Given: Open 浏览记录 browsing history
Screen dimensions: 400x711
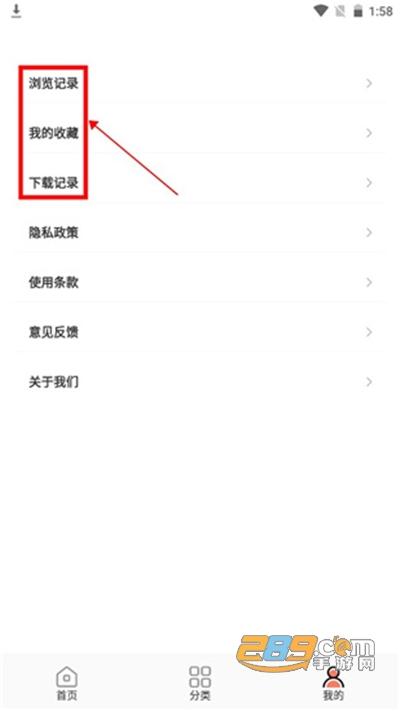Looking at the screenshot, I should (x=200, y=83).
